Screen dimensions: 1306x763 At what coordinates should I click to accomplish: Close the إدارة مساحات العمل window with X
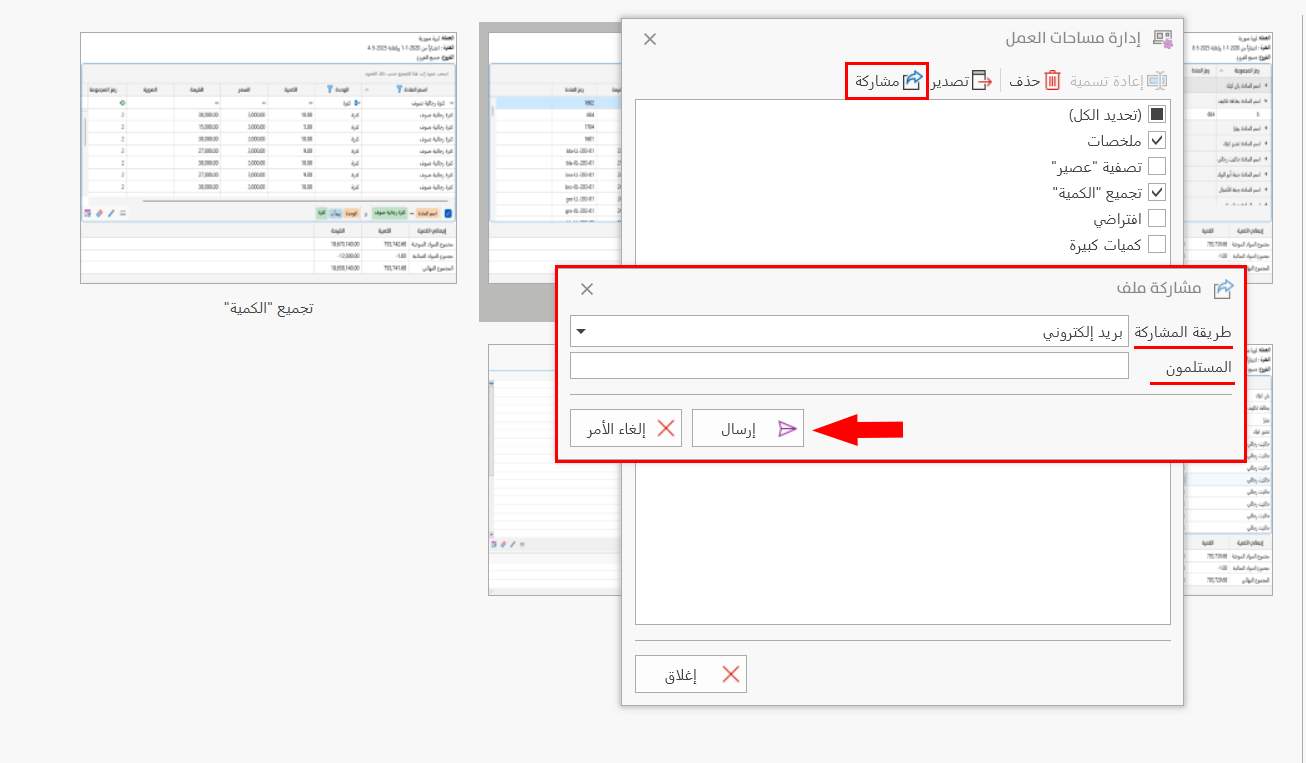(x=650, y=39)
